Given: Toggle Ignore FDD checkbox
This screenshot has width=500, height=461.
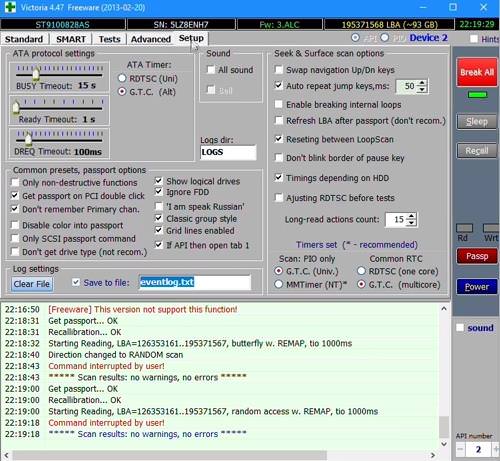Looking at the screenshot, I should 159,192.
